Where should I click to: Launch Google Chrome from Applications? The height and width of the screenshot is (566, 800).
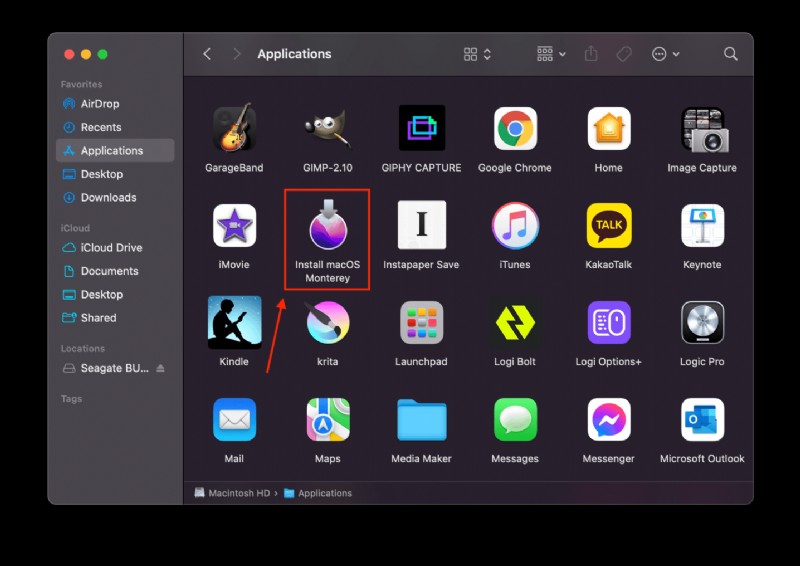(x=515, y=129)
